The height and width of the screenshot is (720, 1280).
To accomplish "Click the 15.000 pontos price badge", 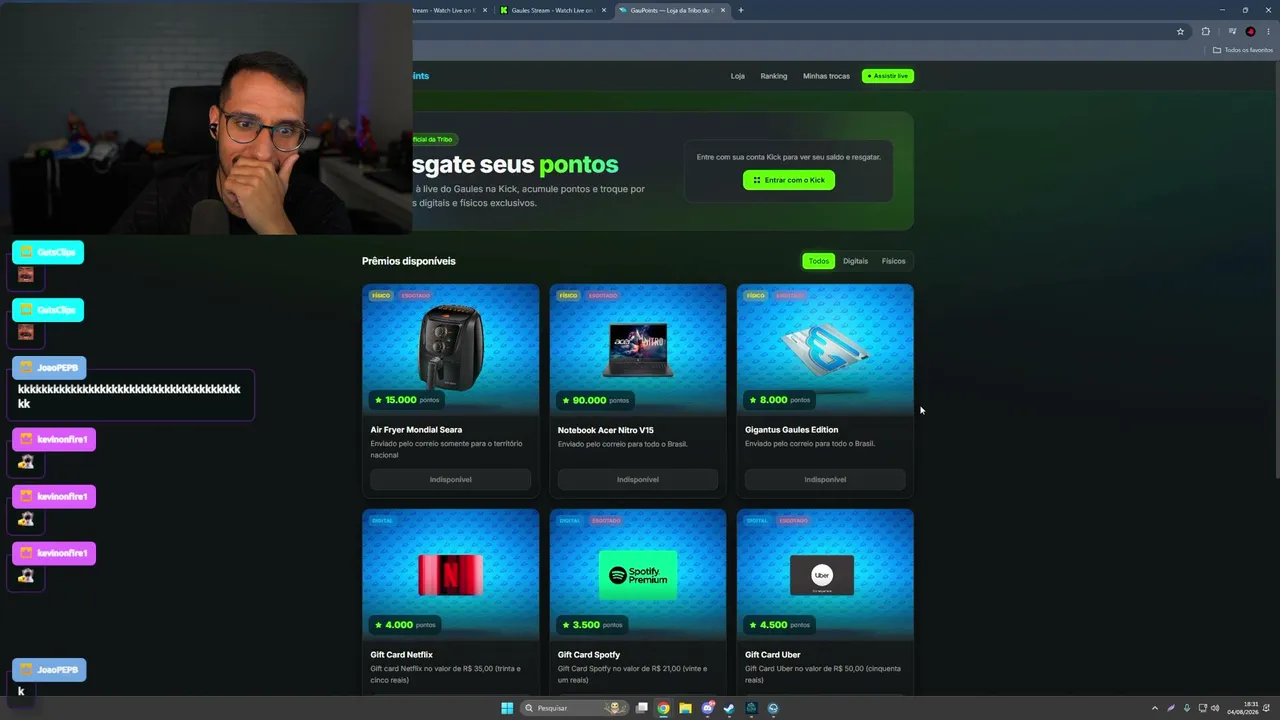I will click(407, 400).
